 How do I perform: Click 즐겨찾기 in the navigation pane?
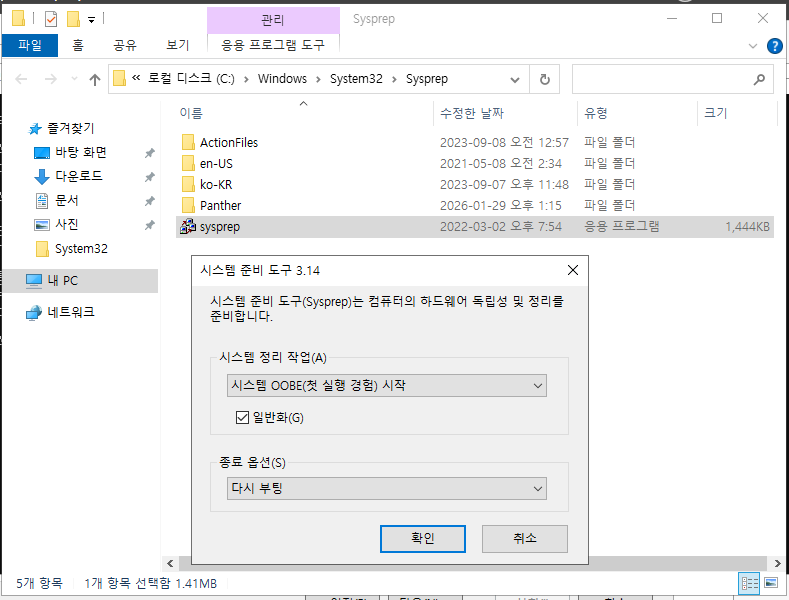(x=70, y=129)
